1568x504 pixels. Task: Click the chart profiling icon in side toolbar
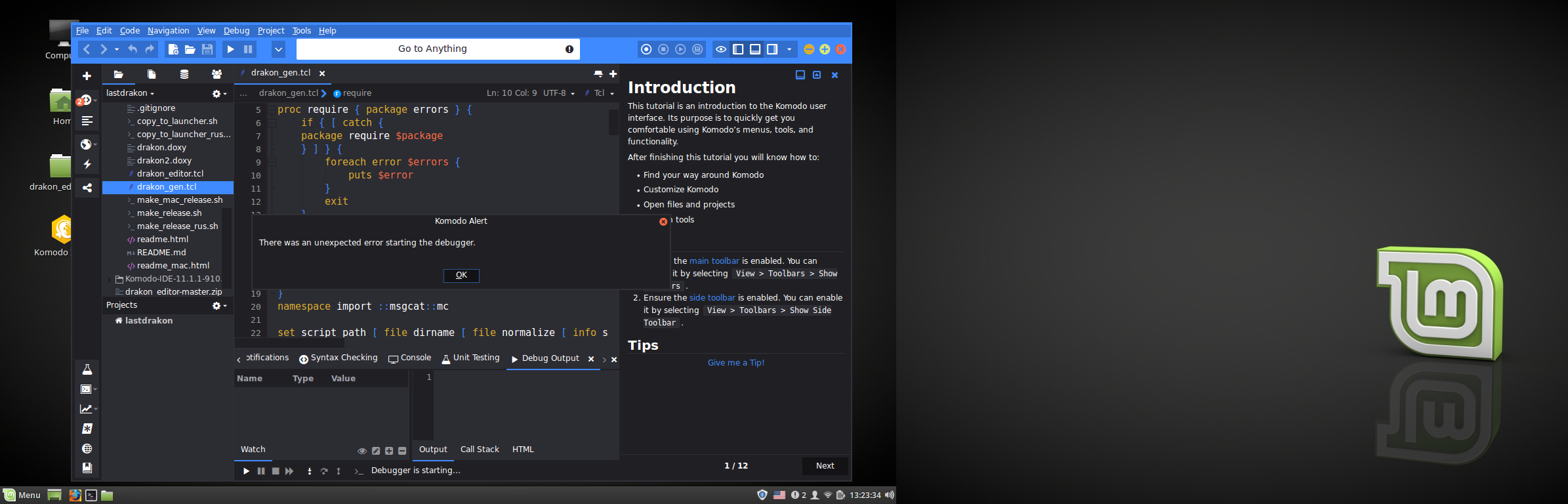[x=87, y=409]
